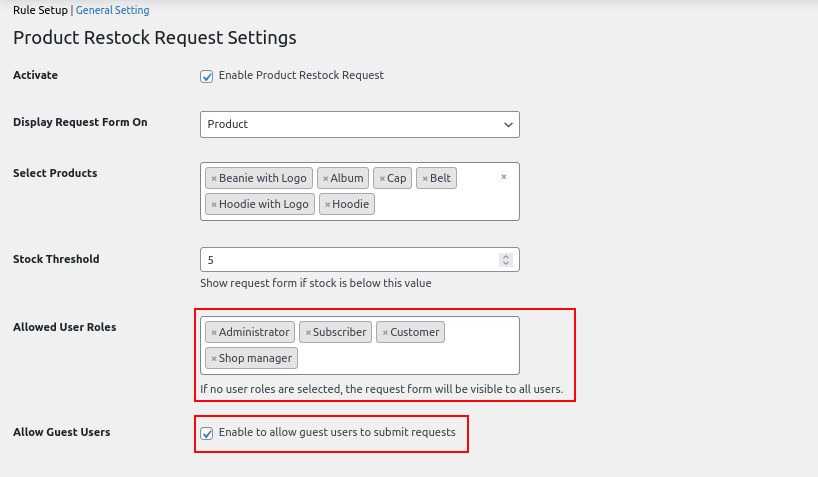Remove the Beanie with Logo product tag
The image size is (818, 477).
coord(213,179)
